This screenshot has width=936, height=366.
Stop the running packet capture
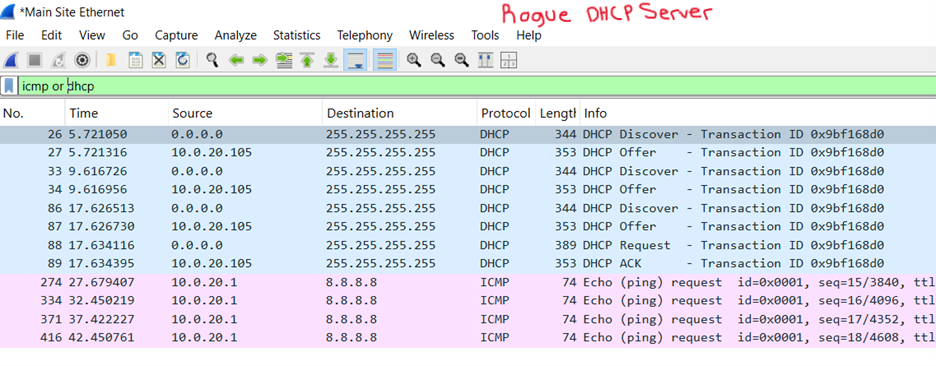pyautogui.click(x=35, y=60)
